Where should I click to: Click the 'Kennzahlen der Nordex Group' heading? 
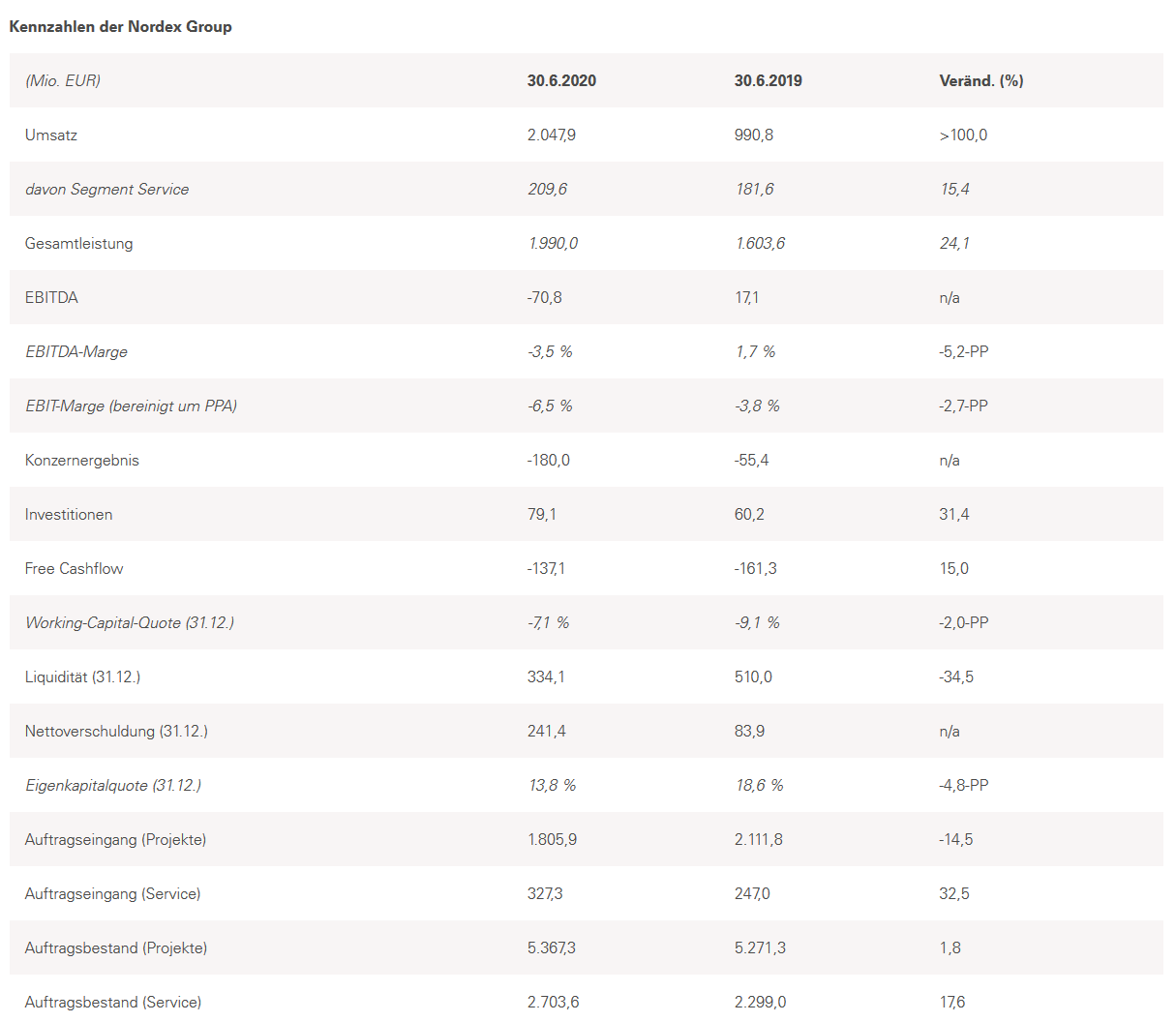pyautogui.click(x=121, y=27)
